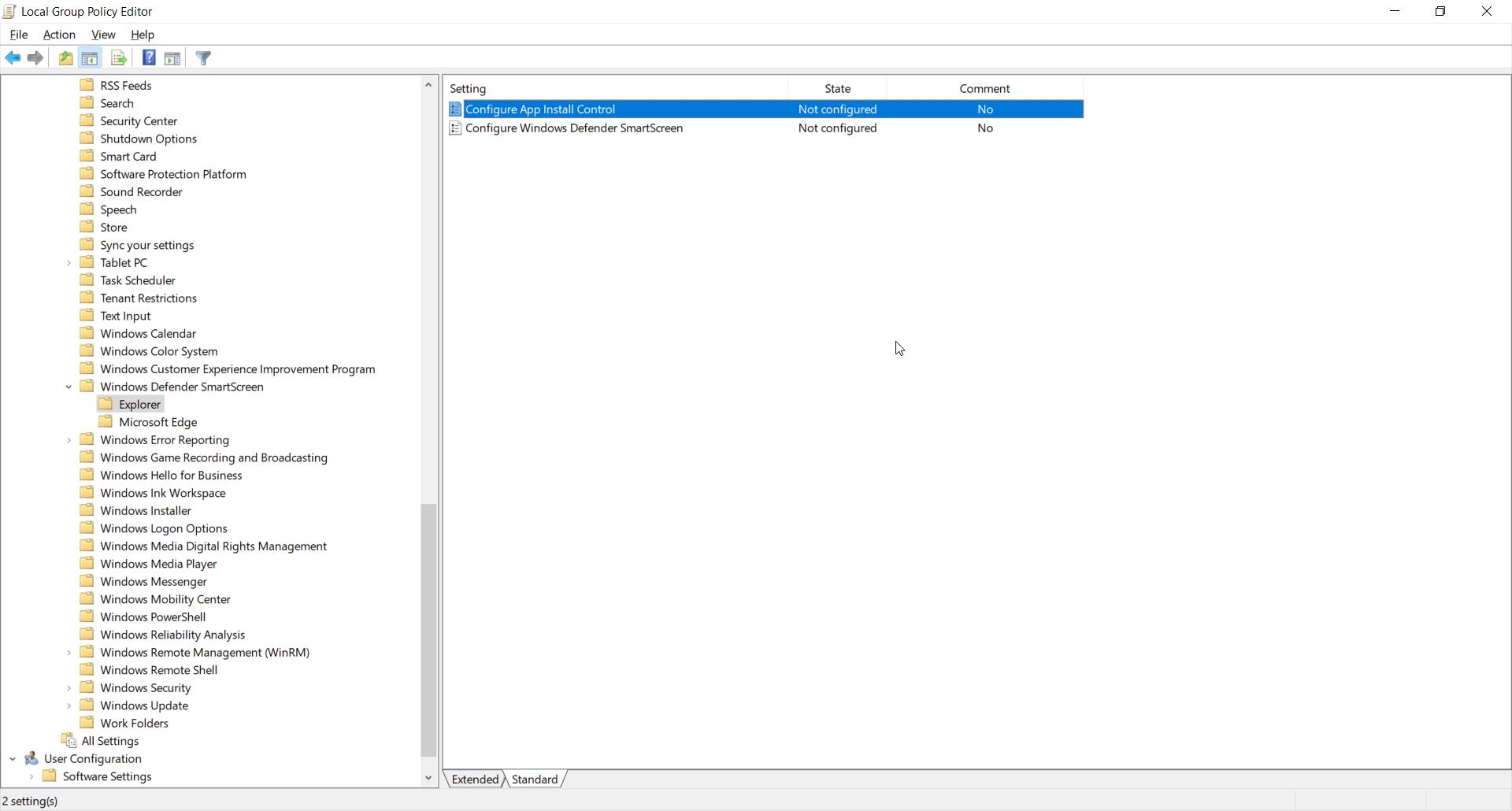Click the Task Scheduler folder icon
The width and height of the screenshot is (1512, 811).
point(87,280)
